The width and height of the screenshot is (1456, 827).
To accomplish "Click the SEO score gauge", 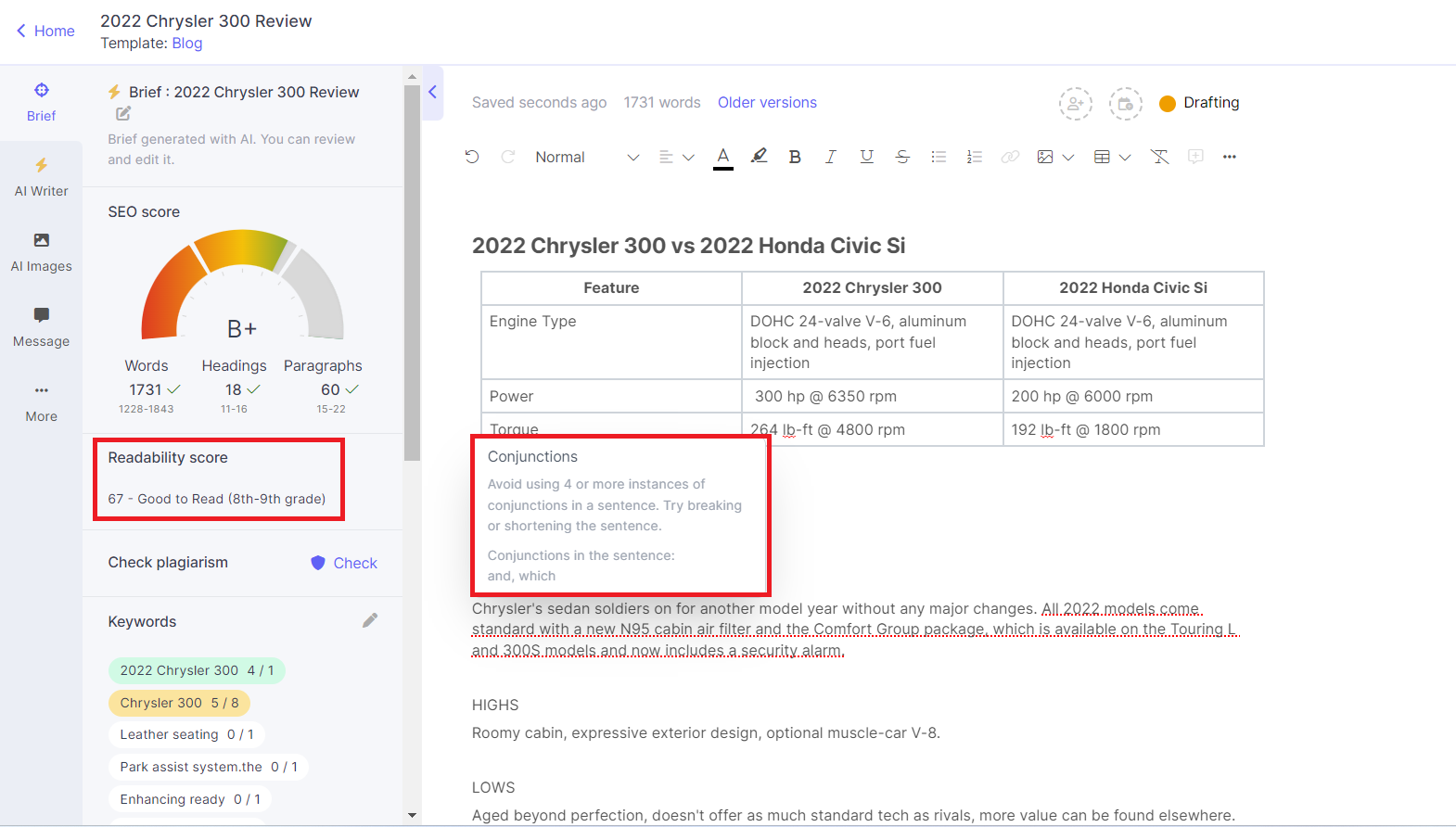I will coord(242,286).
